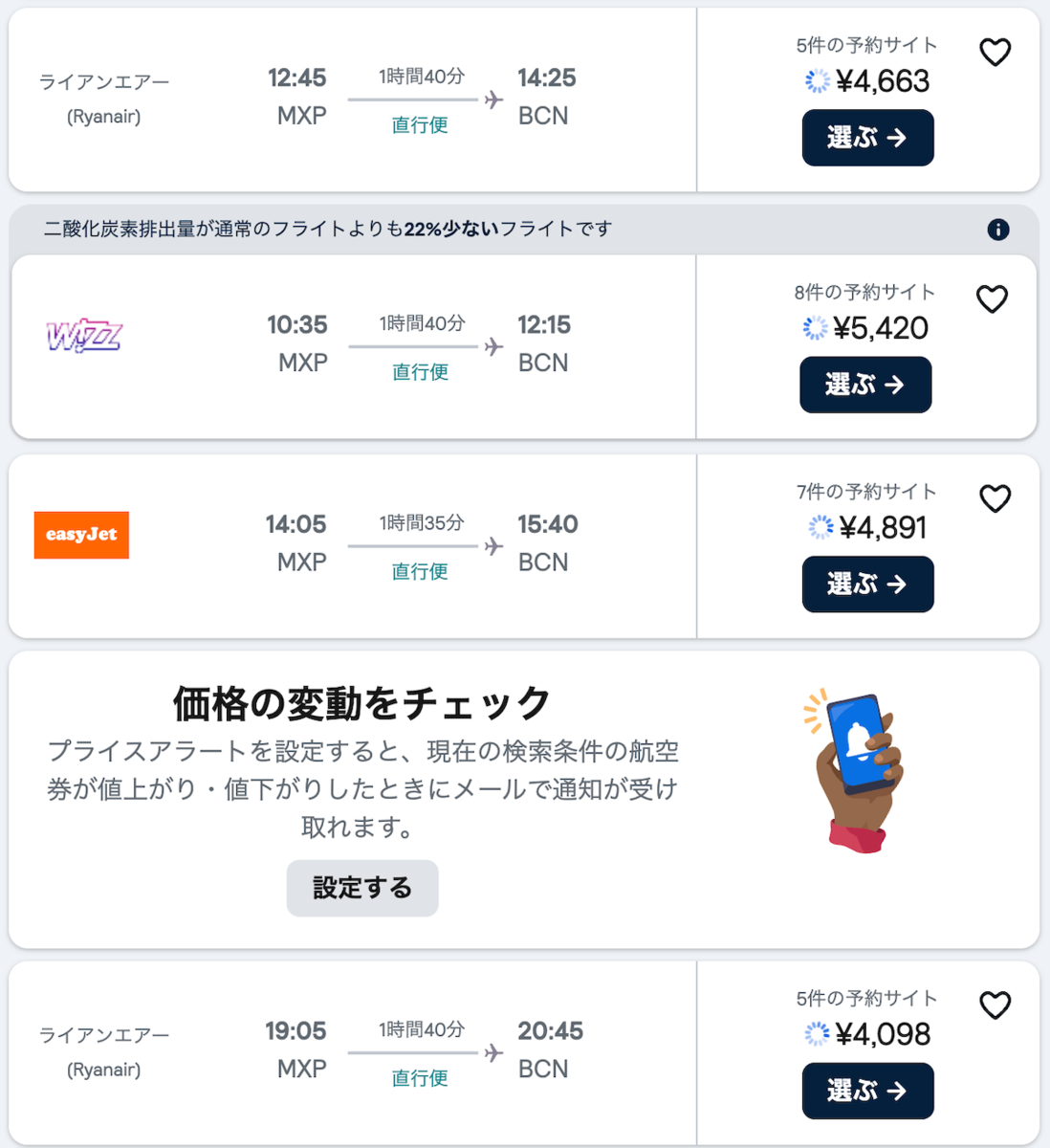Click the ¥4,098 price
Screen dimensions: 1050x1148
pyautogui.click(x=882, y=1034)
